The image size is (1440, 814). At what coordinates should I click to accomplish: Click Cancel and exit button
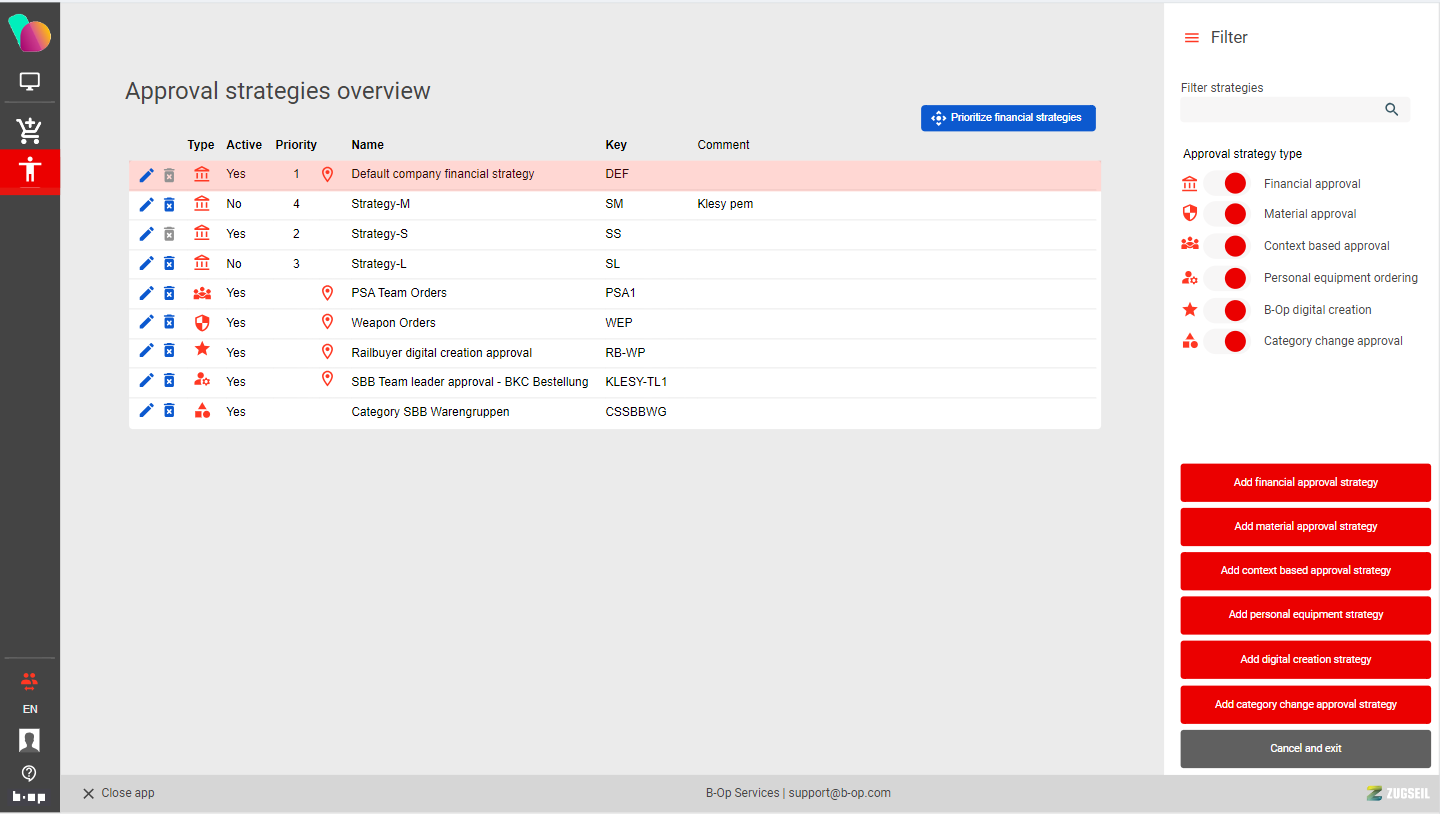[1305, 748]
